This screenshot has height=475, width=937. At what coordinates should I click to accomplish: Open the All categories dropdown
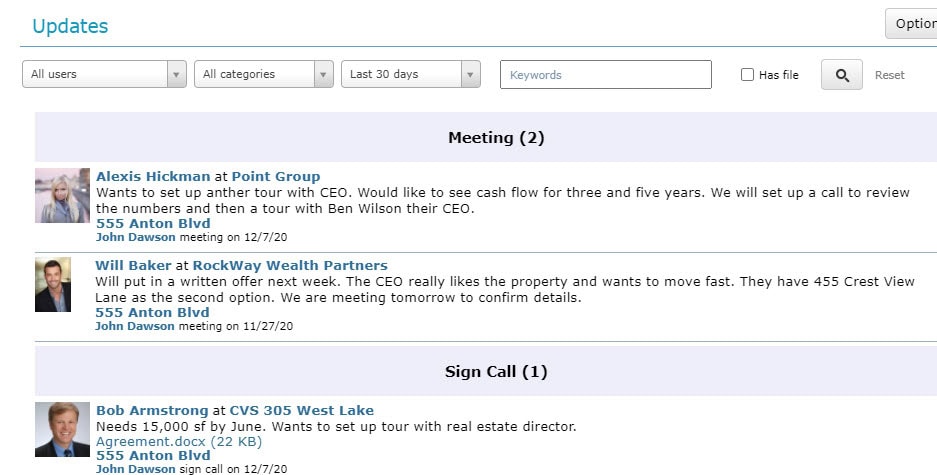(x=264, y=74)
